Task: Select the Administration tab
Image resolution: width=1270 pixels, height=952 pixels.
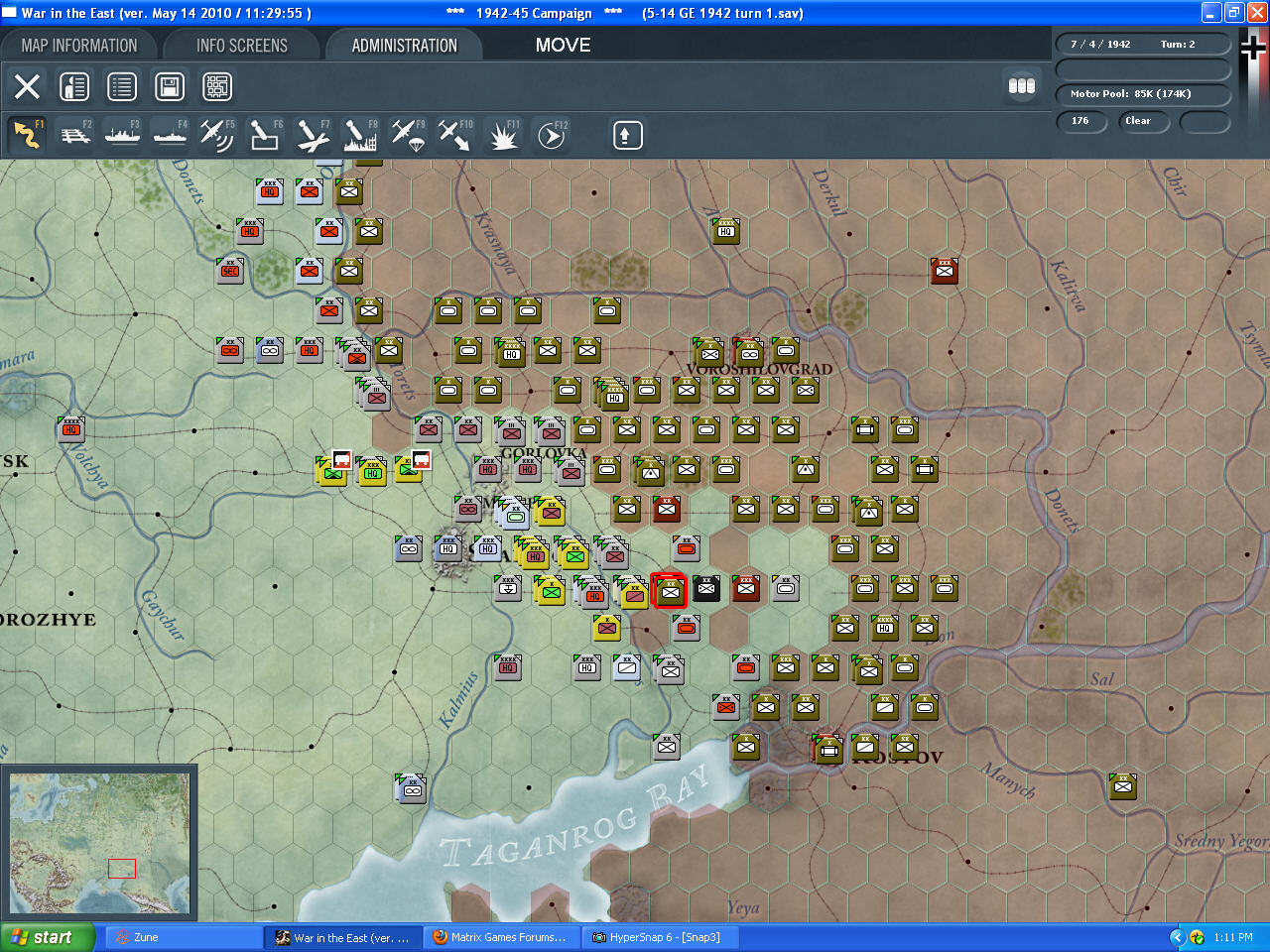Action: coord(405,46)
